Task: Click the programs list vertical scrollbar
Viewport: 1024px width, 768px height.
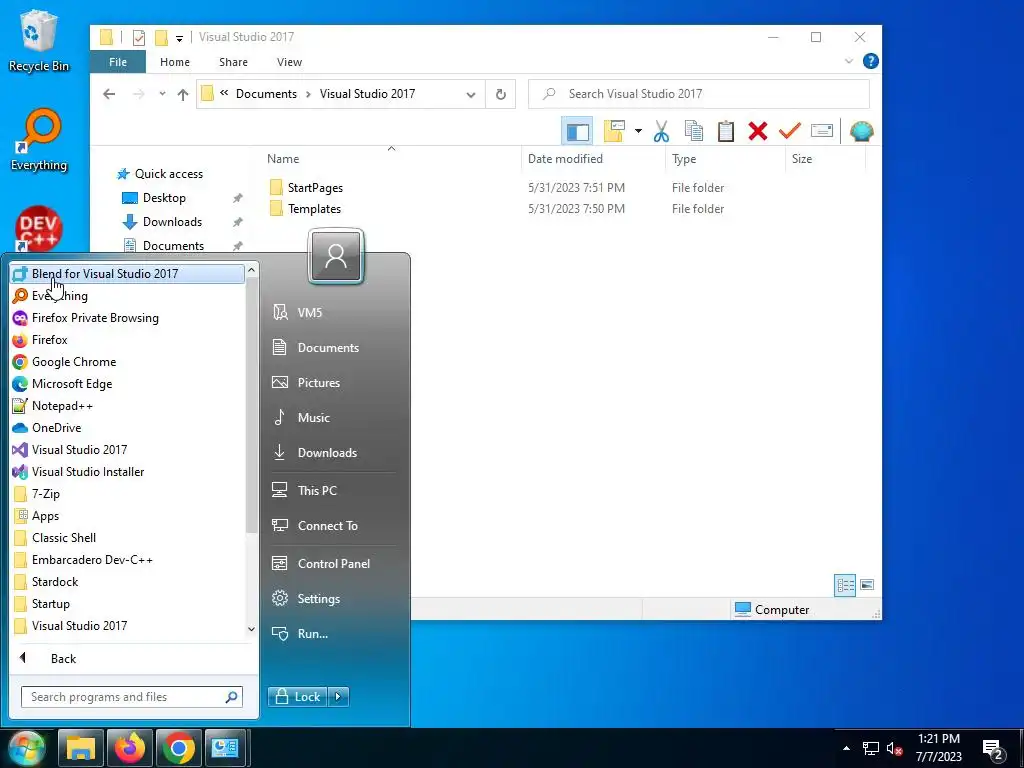Action: [251, 405]
